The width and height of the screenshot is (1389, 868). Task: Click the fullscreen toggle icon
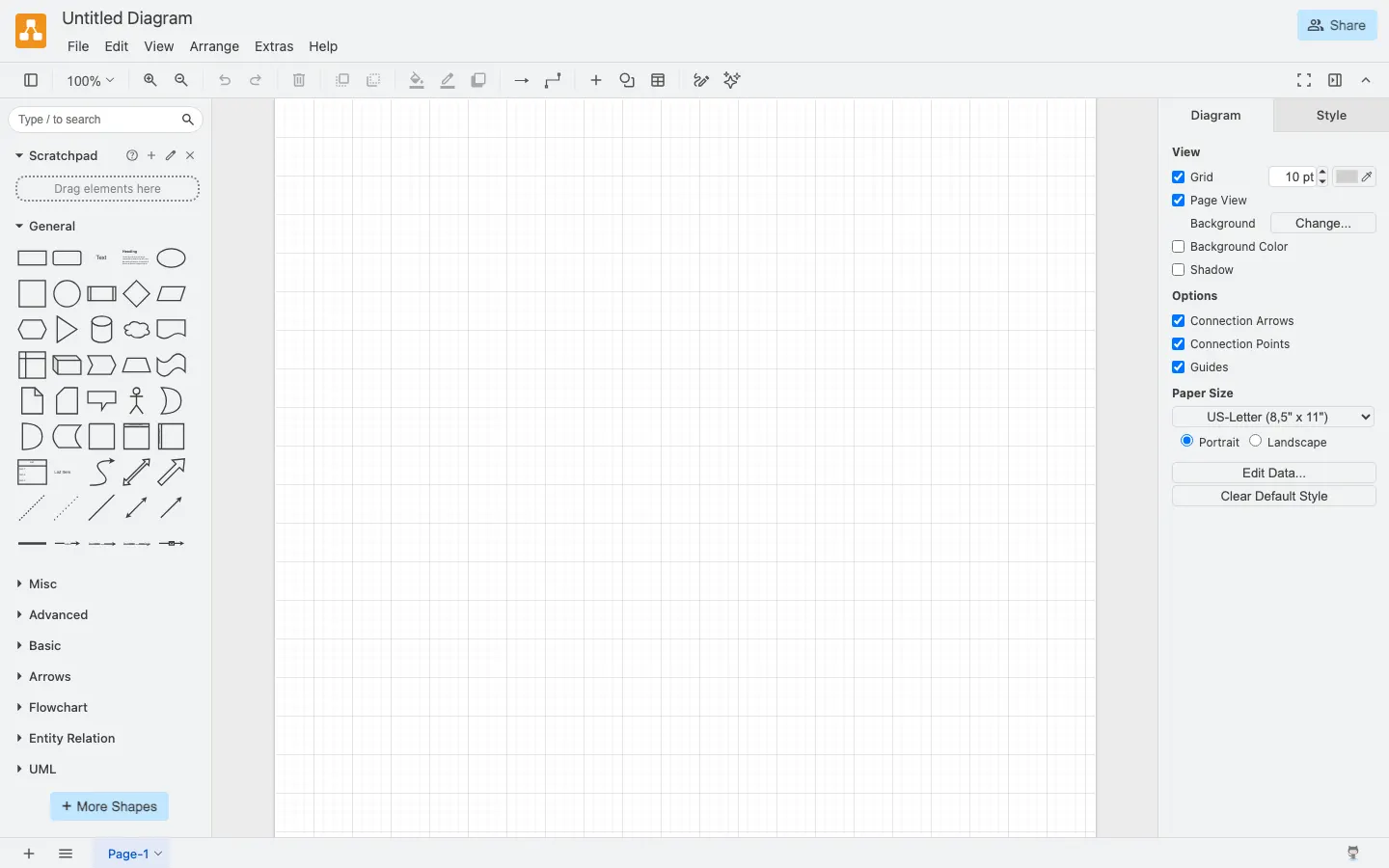point(1304,81)
